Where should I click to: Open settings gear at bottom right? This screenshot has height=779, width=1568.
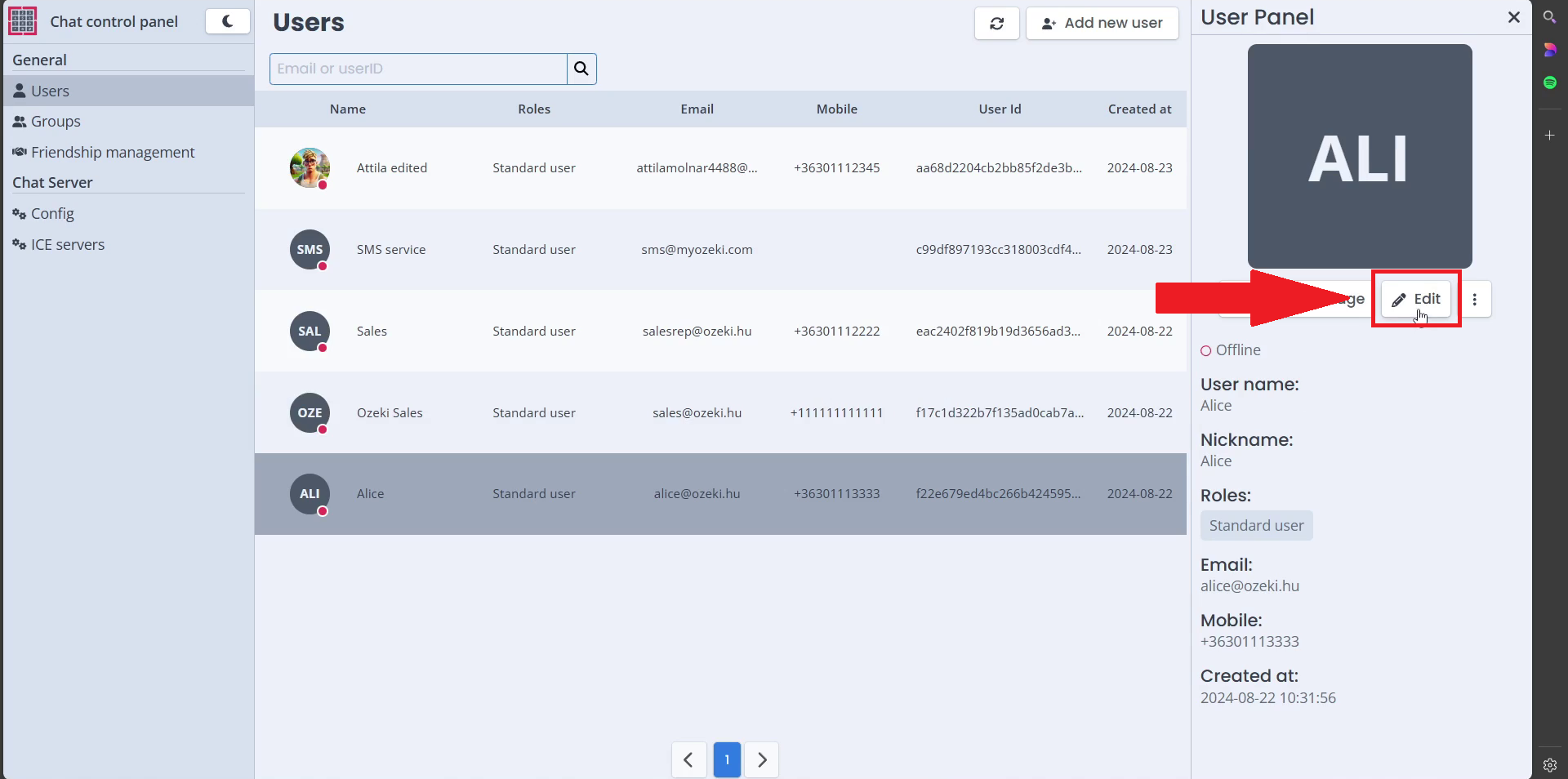pyautogui.click(x=1549, y=765)
